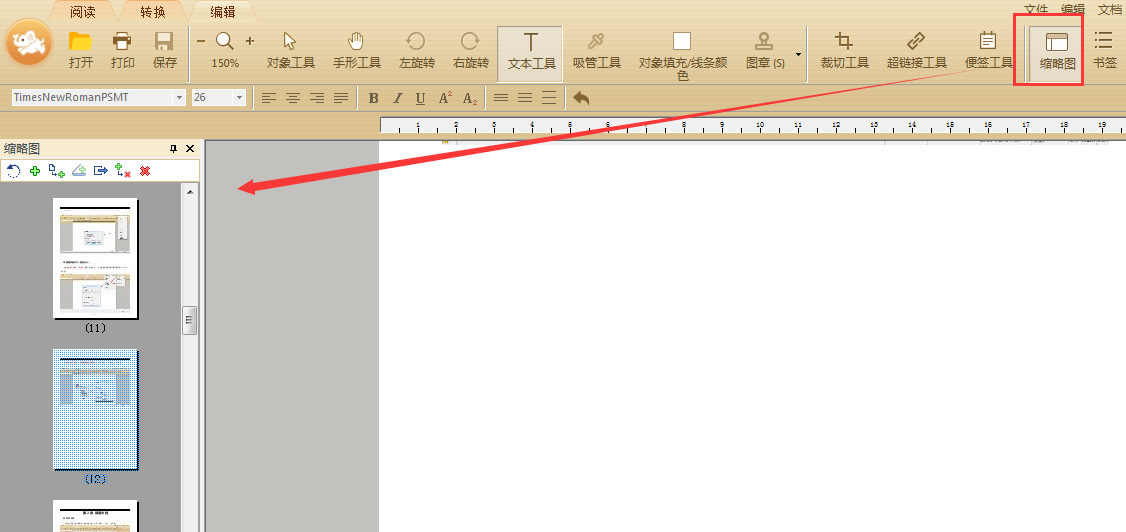Select the 裁切工具 crop tool
This screenshot has height=532, width=1126.
pos(845,50)
